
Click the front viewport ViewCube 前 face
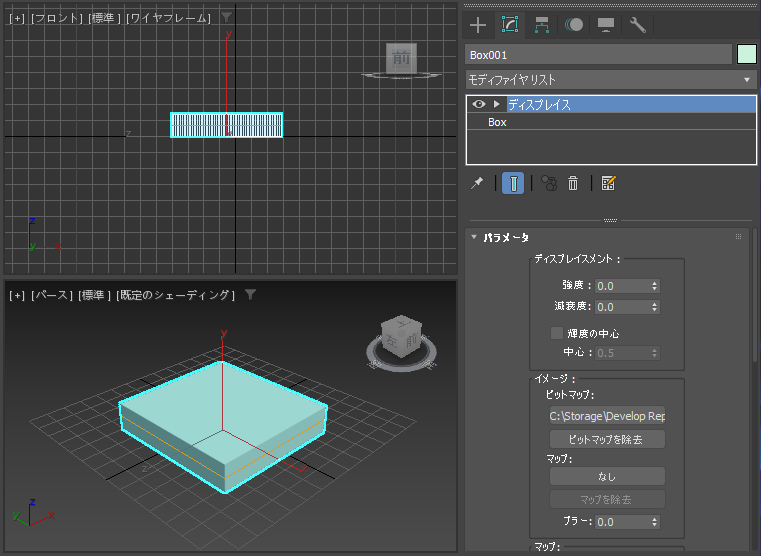pos(401,58)
